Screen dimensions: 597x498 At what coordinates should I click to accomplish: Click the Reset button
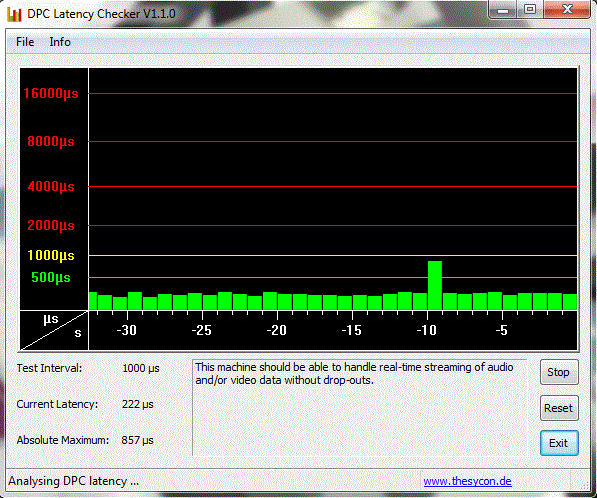559,408
